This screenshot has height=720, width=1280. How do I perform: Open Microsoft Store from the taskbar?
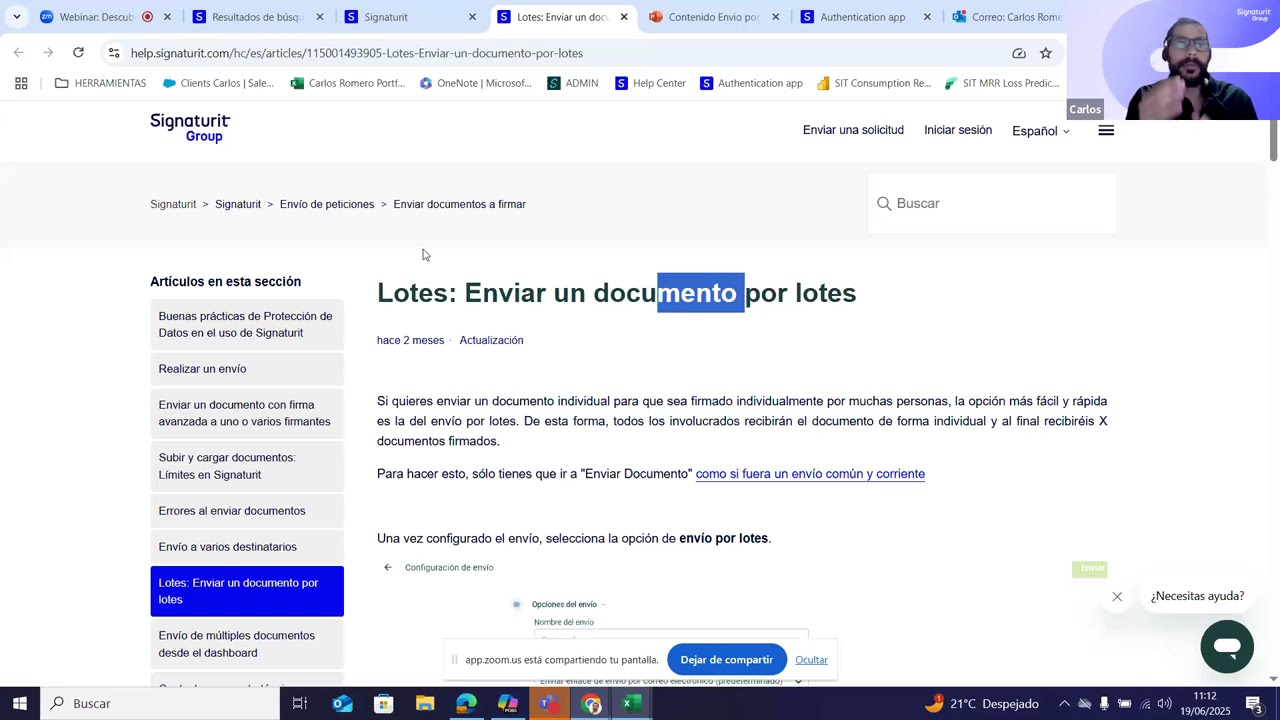point(384,703)
